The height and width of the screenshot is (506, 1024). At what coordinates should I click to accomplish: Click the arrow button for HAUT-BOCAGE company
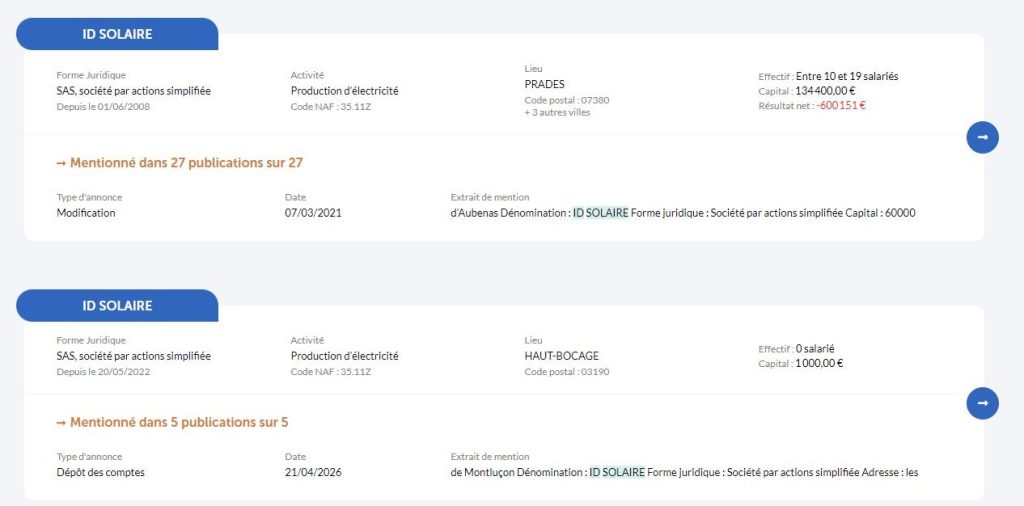(x=982, y=403)
